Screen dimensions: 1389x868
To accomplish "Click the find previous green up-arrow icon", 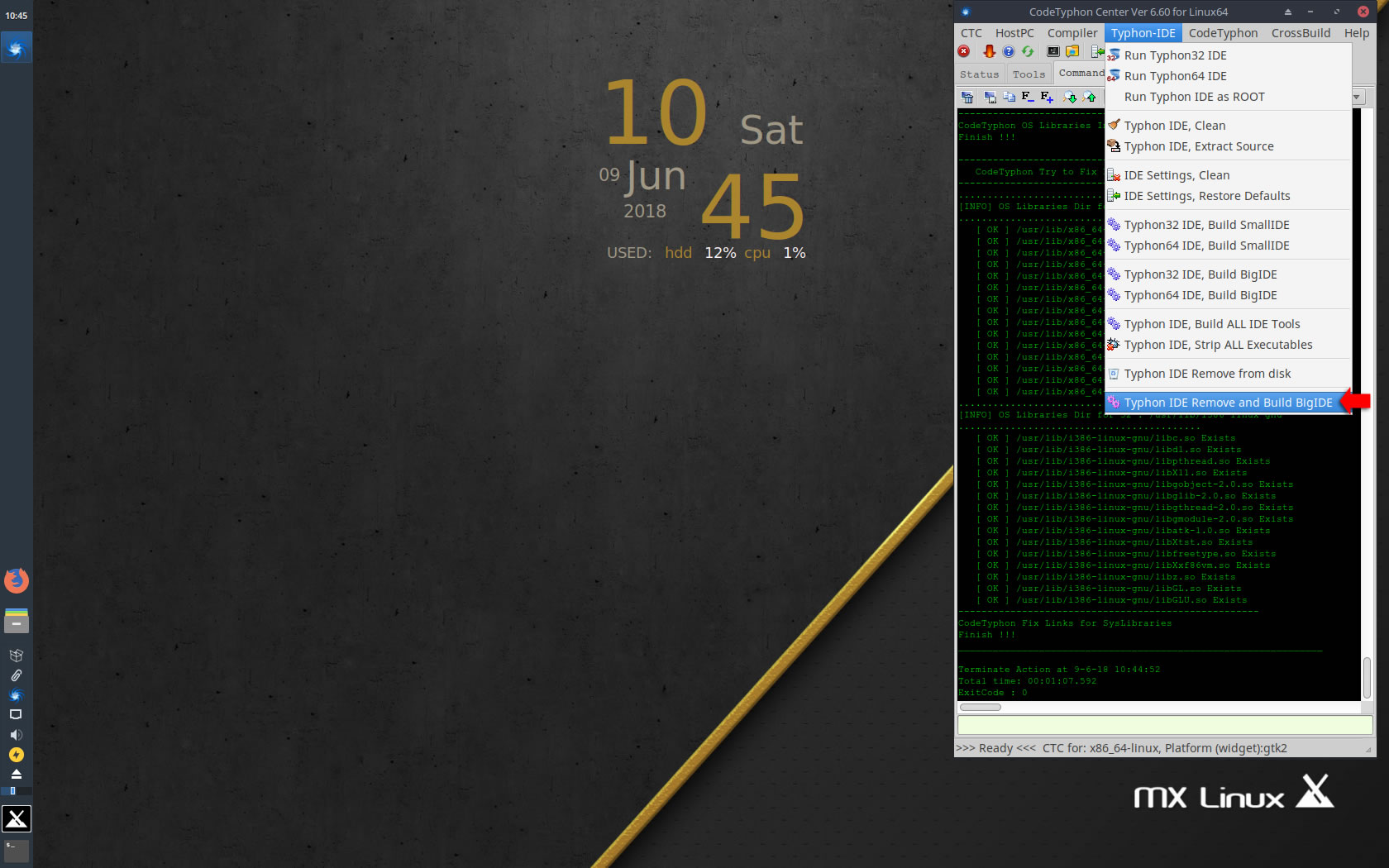I will coord(1090,98).
